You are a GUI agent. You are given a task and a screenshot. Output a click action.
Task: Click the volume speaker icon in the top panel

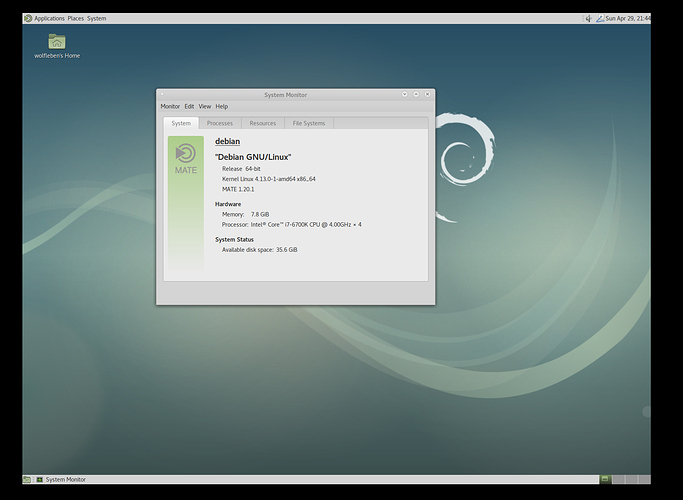point(588,18)
